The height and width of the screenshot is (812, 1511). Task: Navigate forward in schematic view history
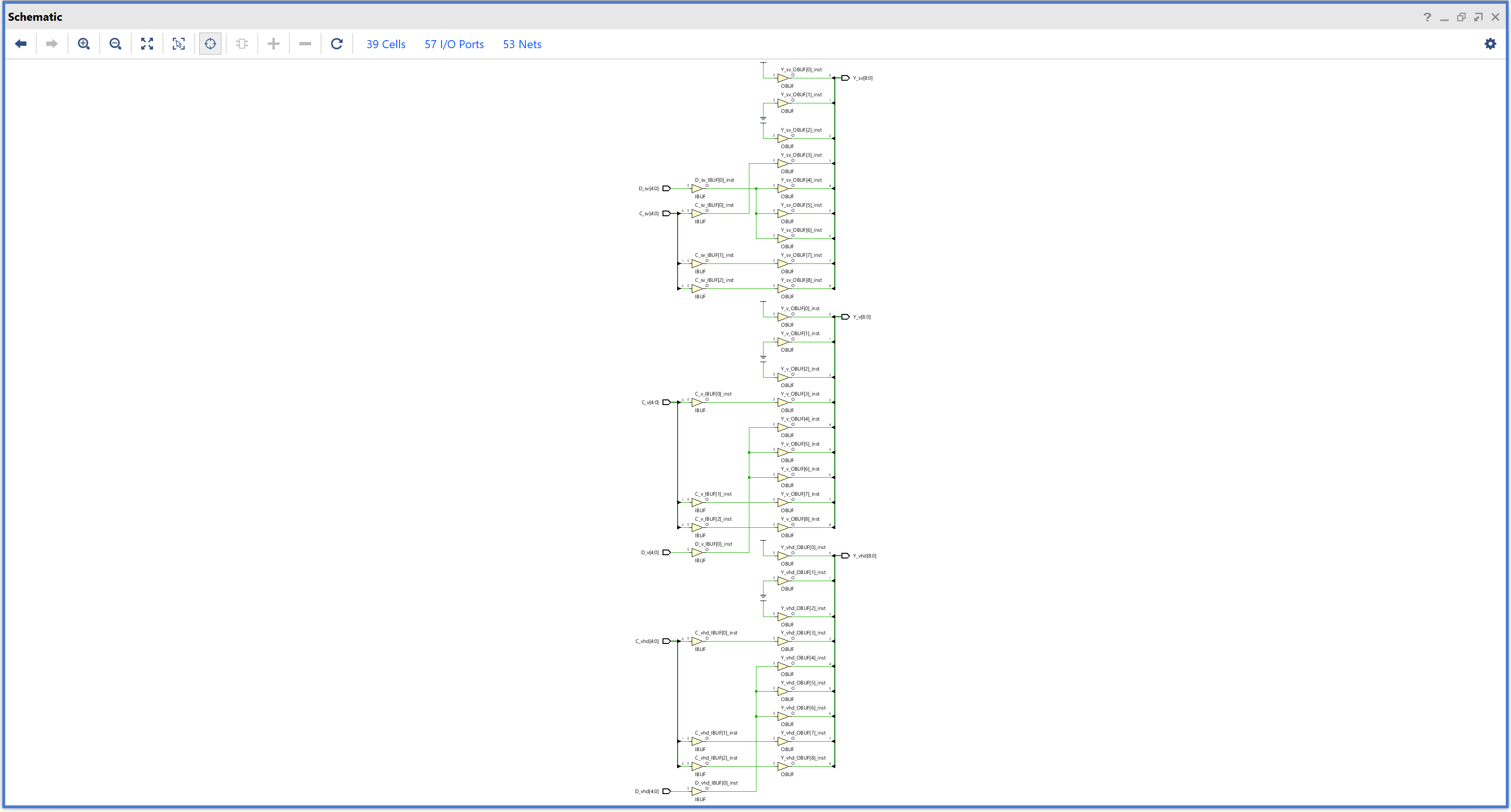tap(51, 43)
